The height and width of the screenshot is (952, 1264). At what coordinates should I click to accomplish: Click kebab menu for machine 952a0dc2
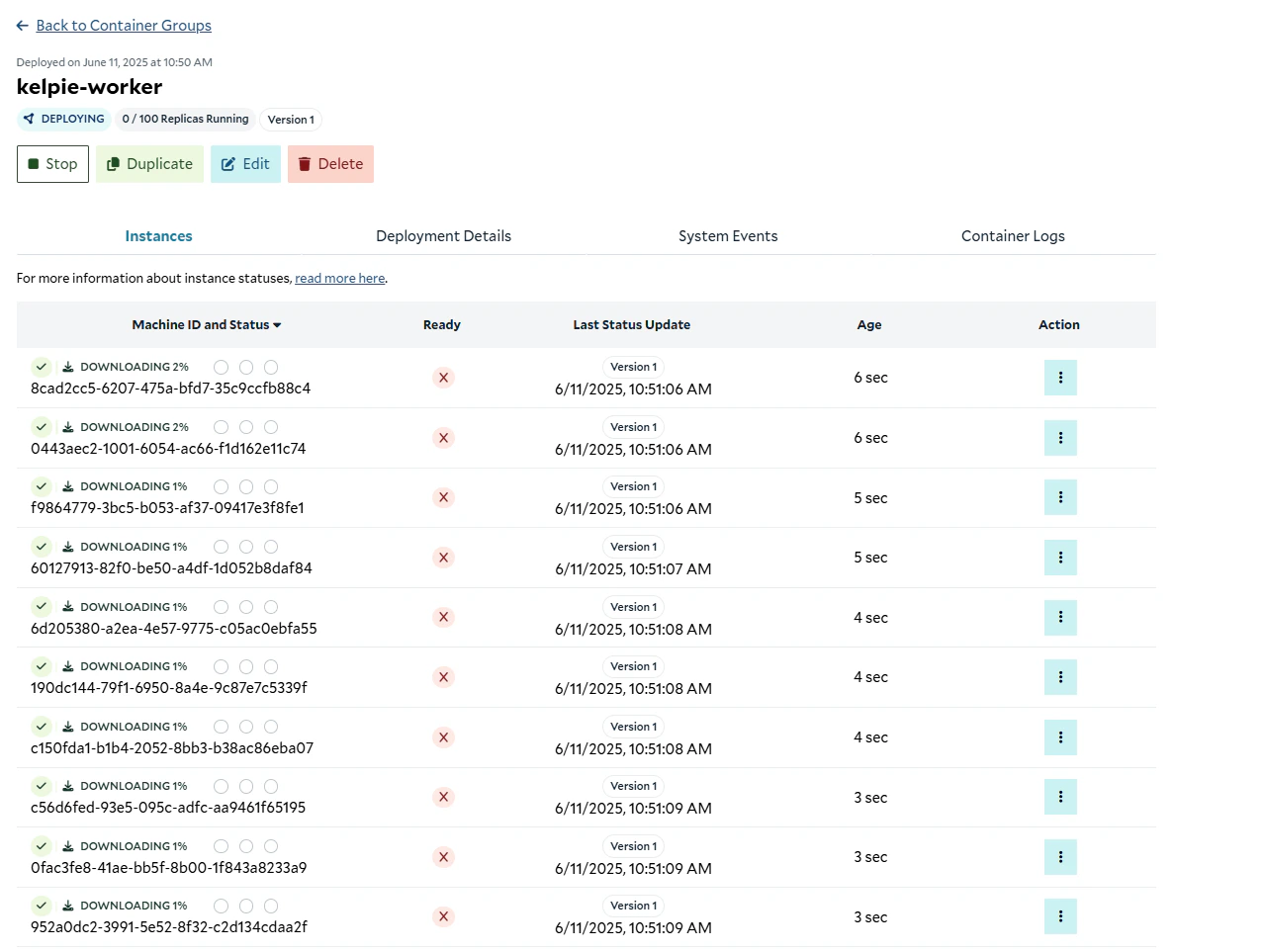(x=1060, y=917)
